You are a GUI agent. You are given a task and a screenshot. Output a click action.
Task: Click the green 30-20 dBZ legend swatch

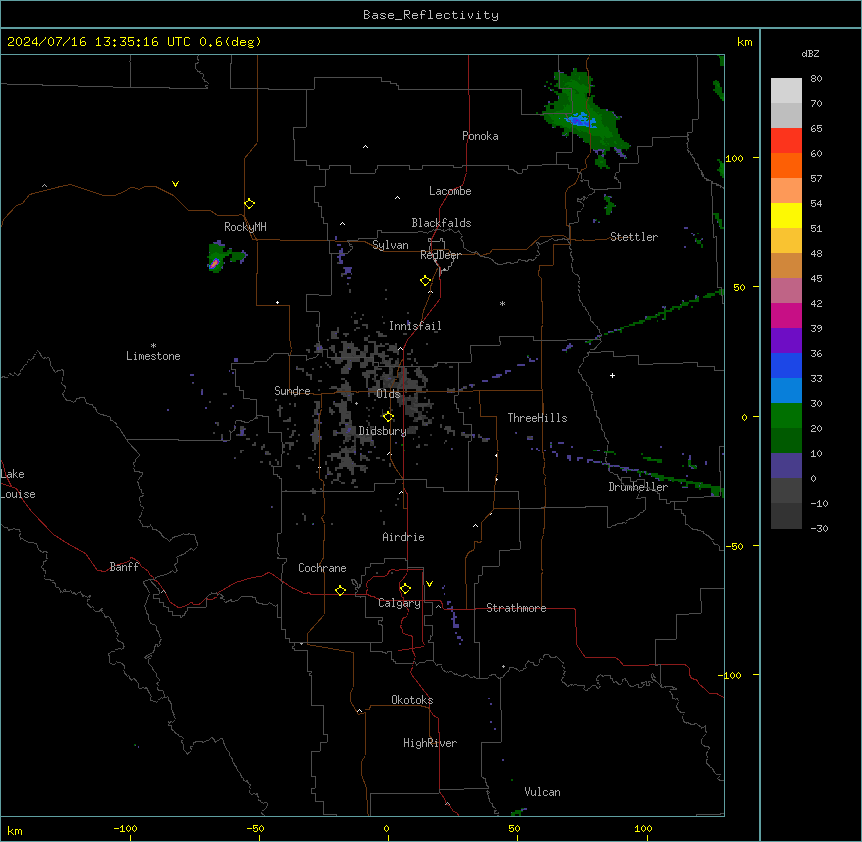click(786, 416)
